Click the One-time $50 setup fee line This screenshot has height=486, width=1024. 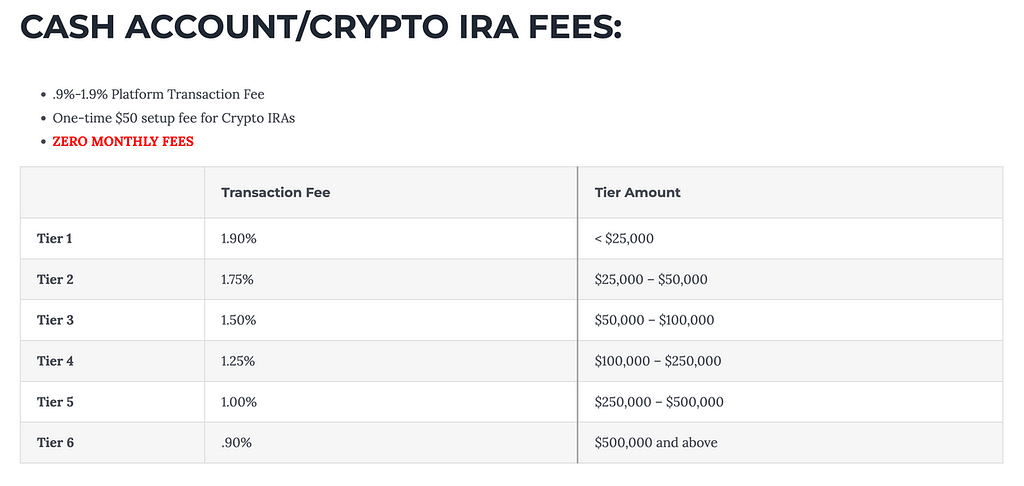(x=174, y=118)
